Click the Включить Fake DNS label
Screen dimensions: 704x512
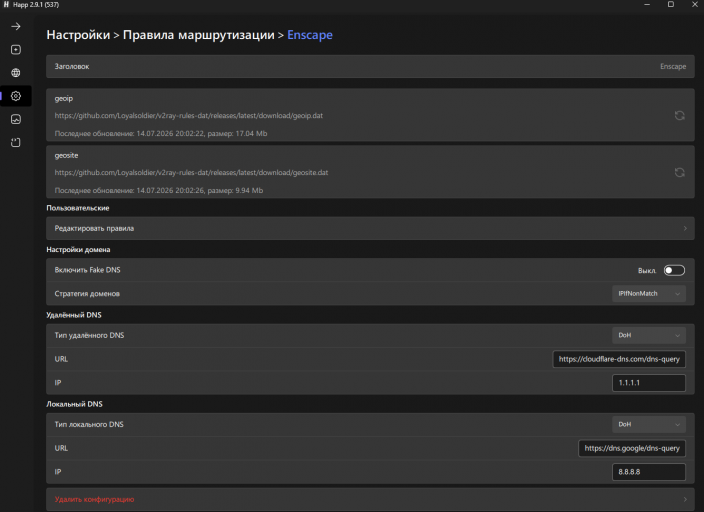(88, 270)
